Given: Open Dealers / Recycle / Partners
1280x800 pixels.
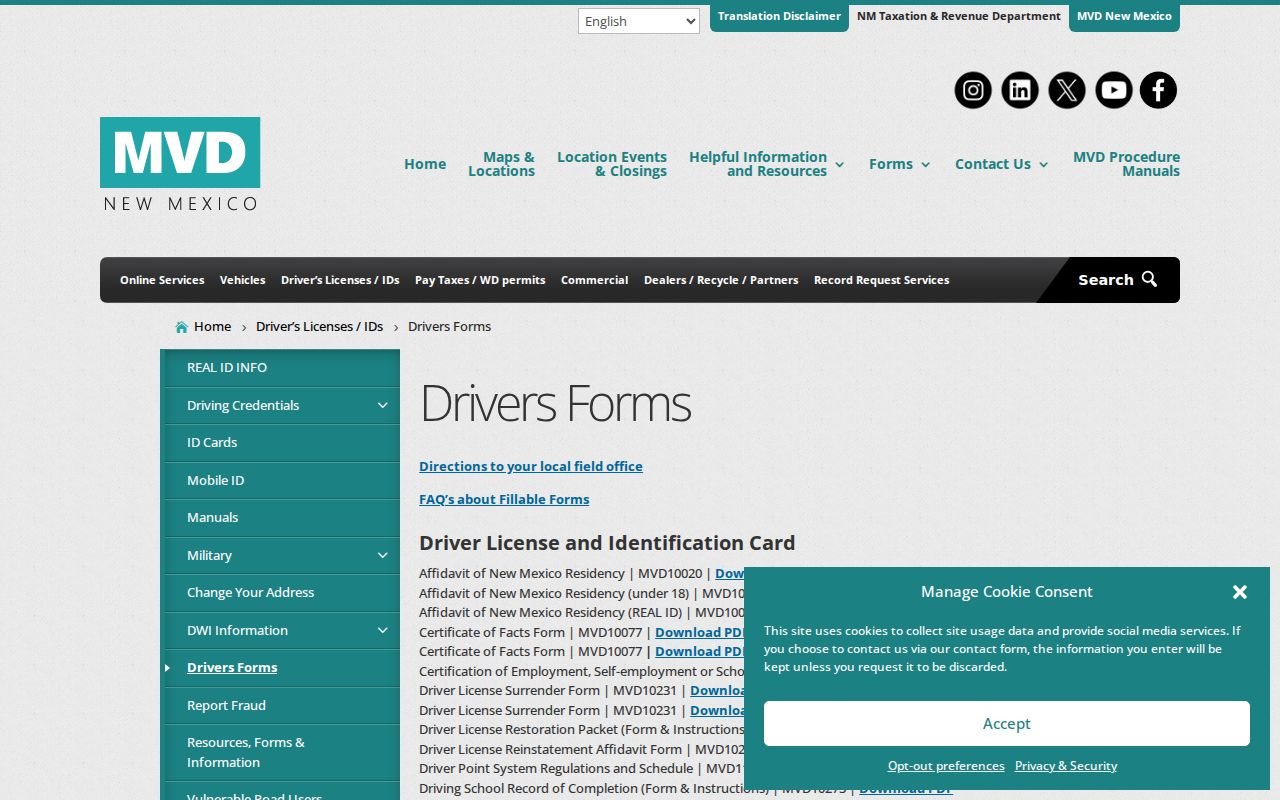Looking at the screenshot, I should click(x=721, y=280).
